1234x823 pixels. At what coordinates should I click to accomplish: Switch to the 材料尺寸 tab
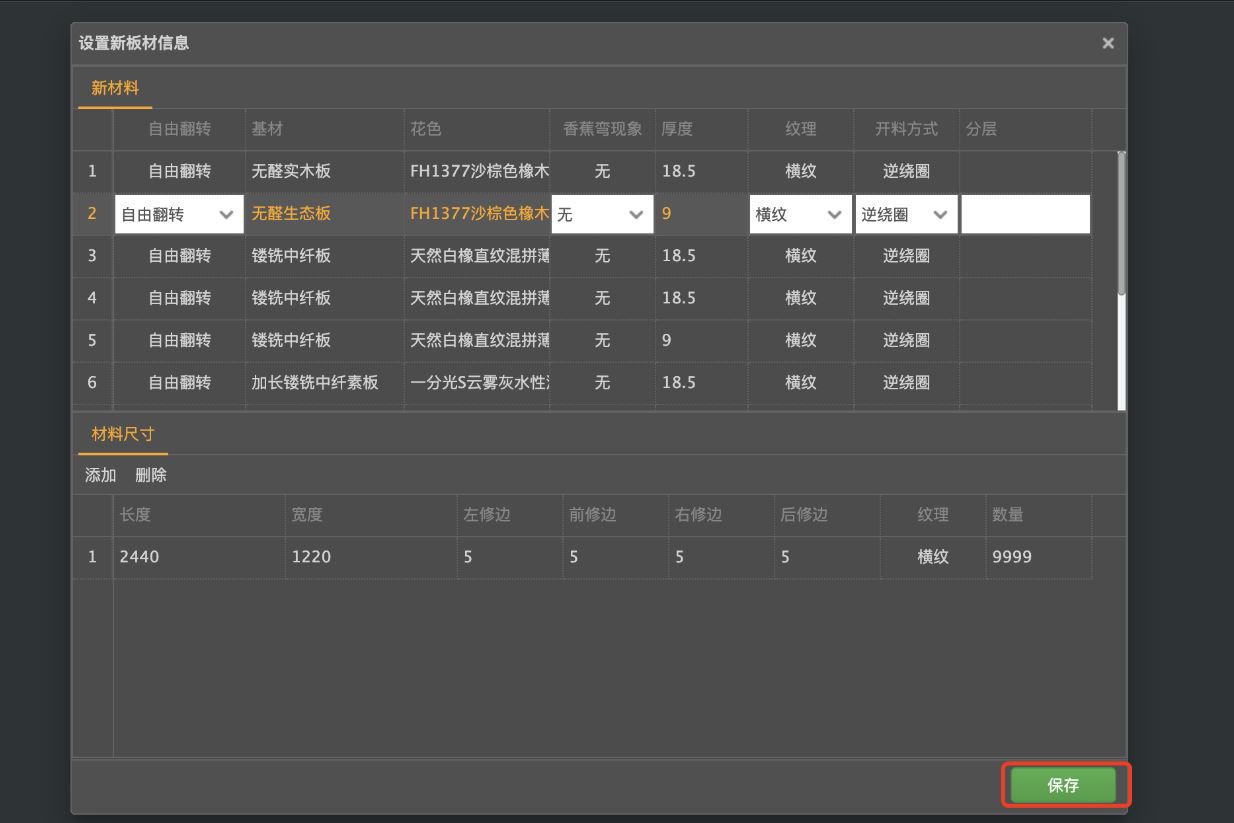[x=122, y=434]
